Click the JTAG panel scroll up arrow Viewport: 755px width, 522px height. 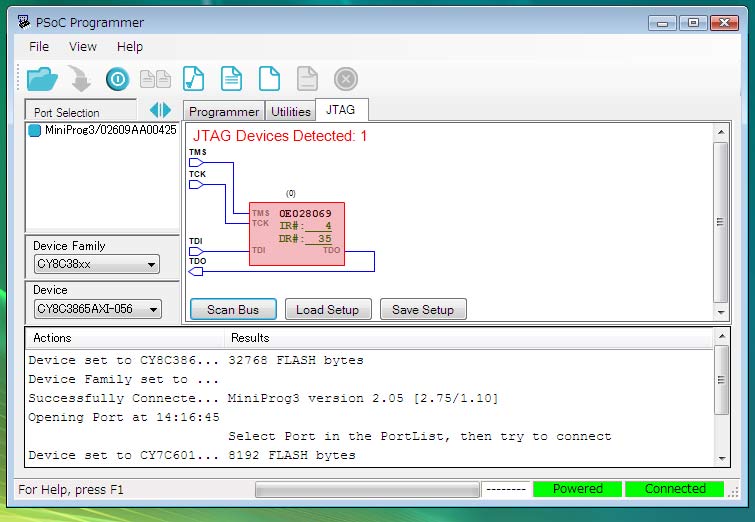tap(721, 131)
